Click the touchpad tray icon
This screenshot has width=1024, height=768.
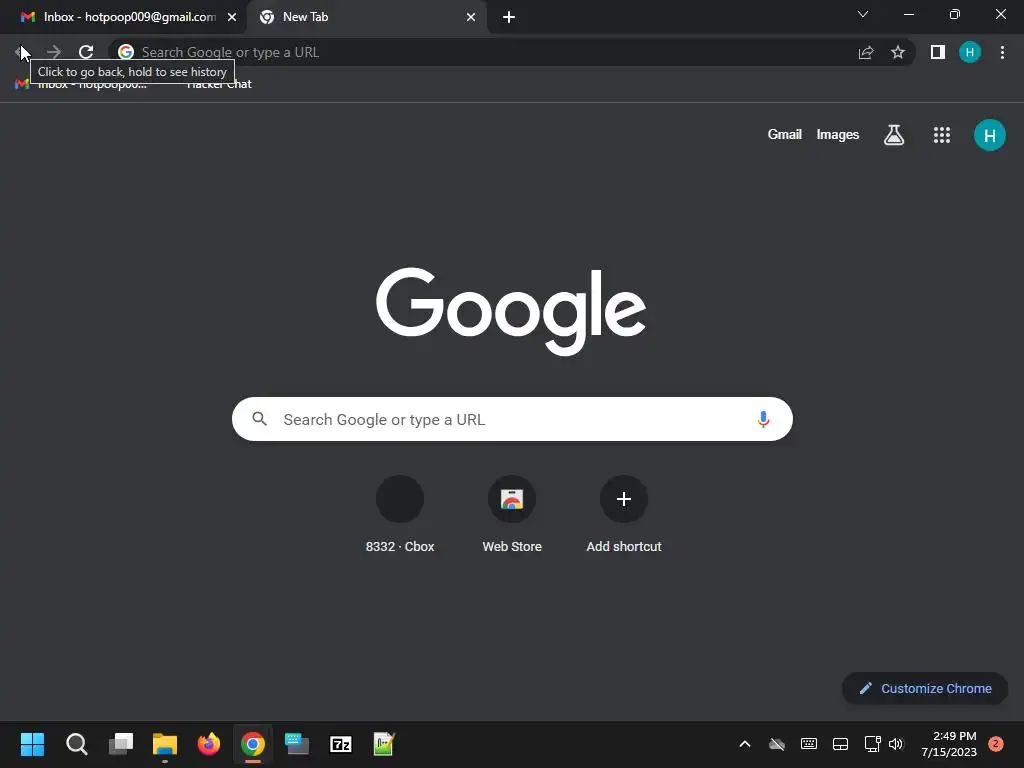click(840, 744)
